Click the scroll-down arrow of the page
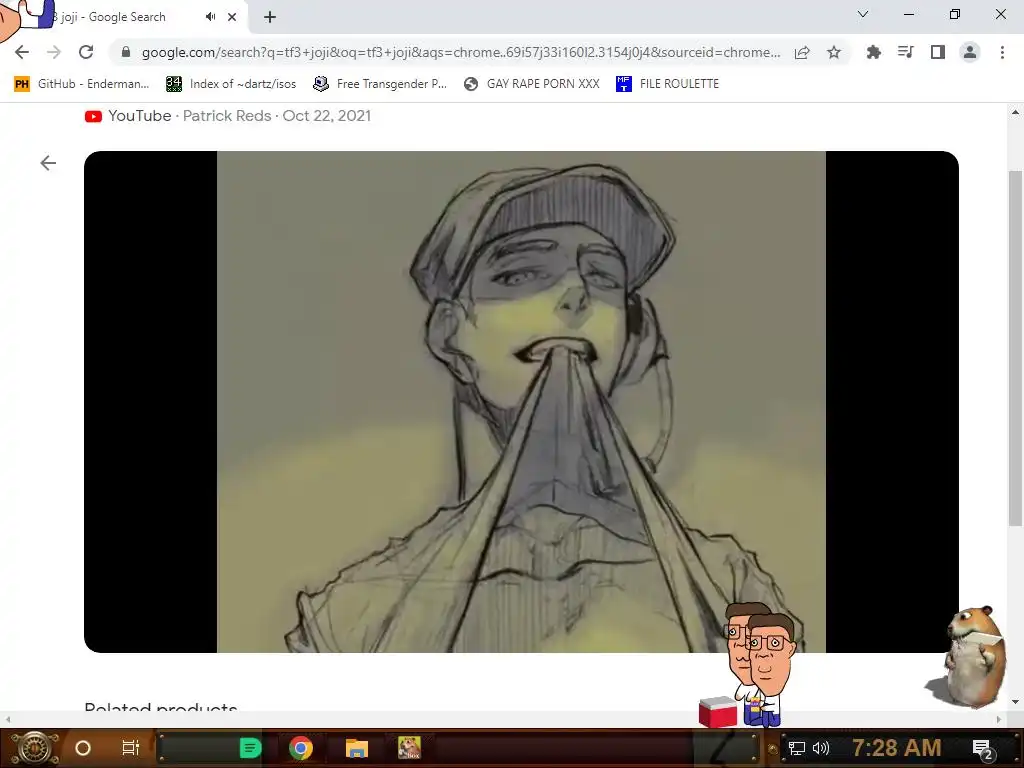This screenshot has height=768, width=1024. point(1015,702)
